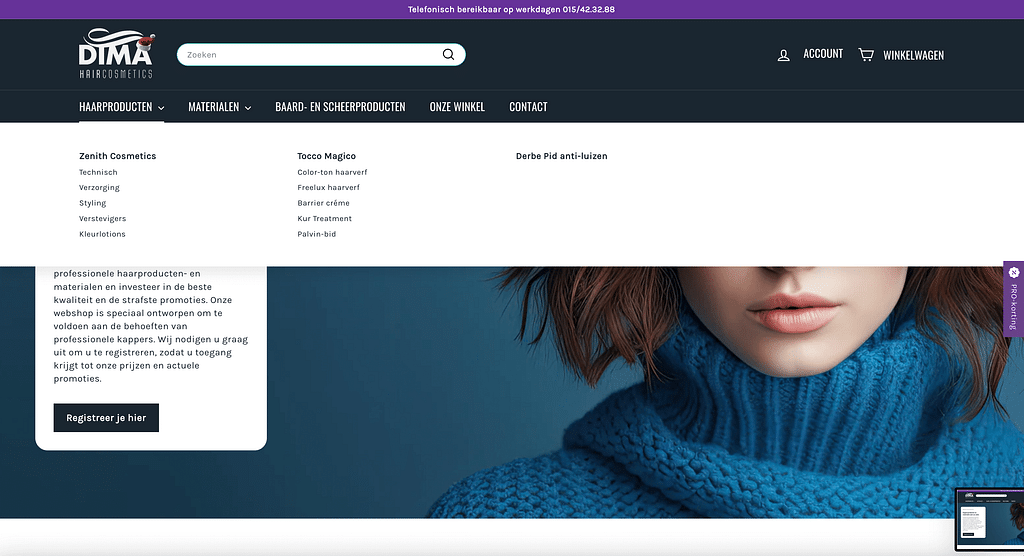The image size is (1024, 556).
Task: Select Verstevigers in the Zenith list
Action: [x=103, y=218]
